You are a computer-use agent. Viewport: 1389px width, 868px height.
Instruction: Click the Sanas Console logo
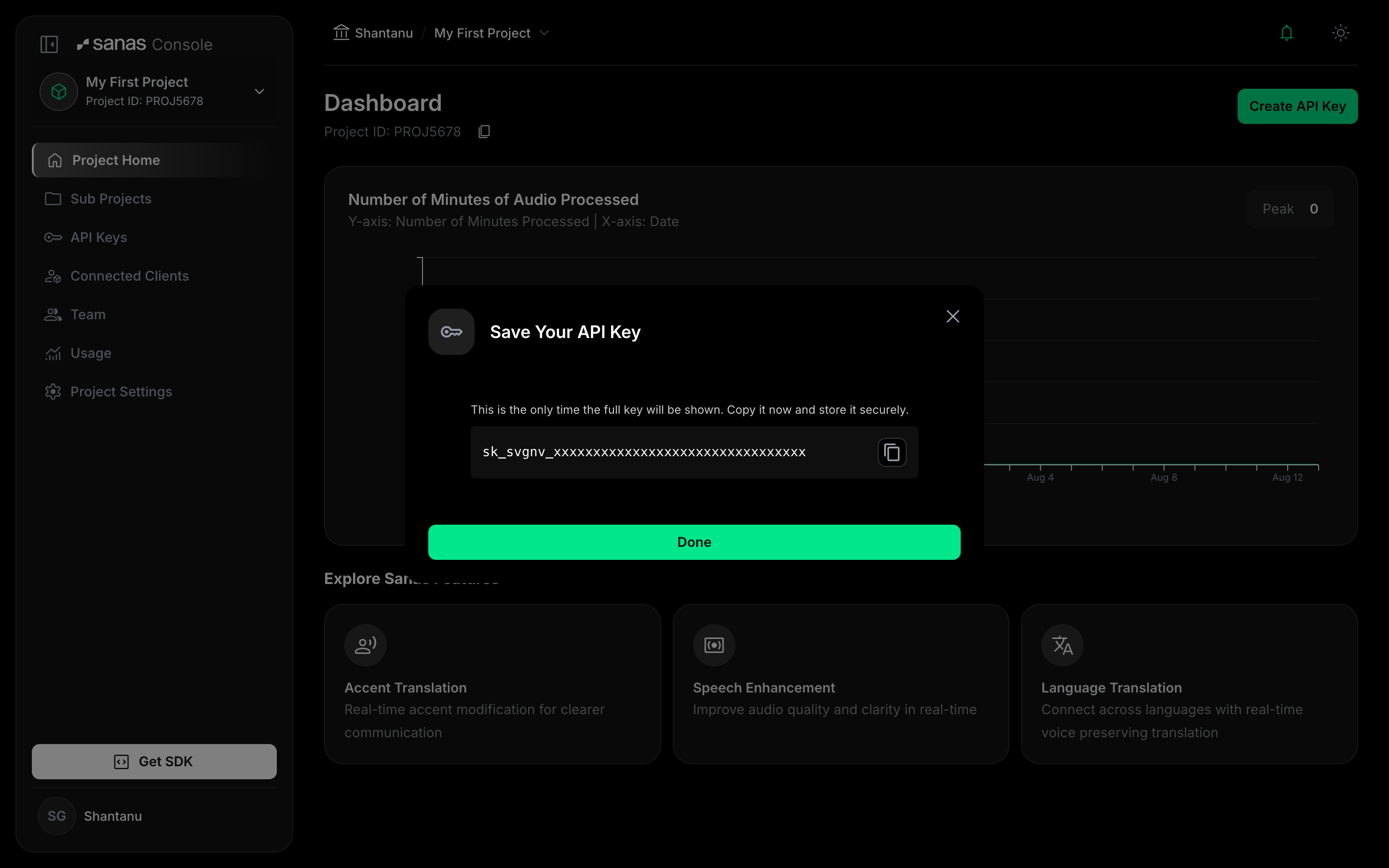145,44
